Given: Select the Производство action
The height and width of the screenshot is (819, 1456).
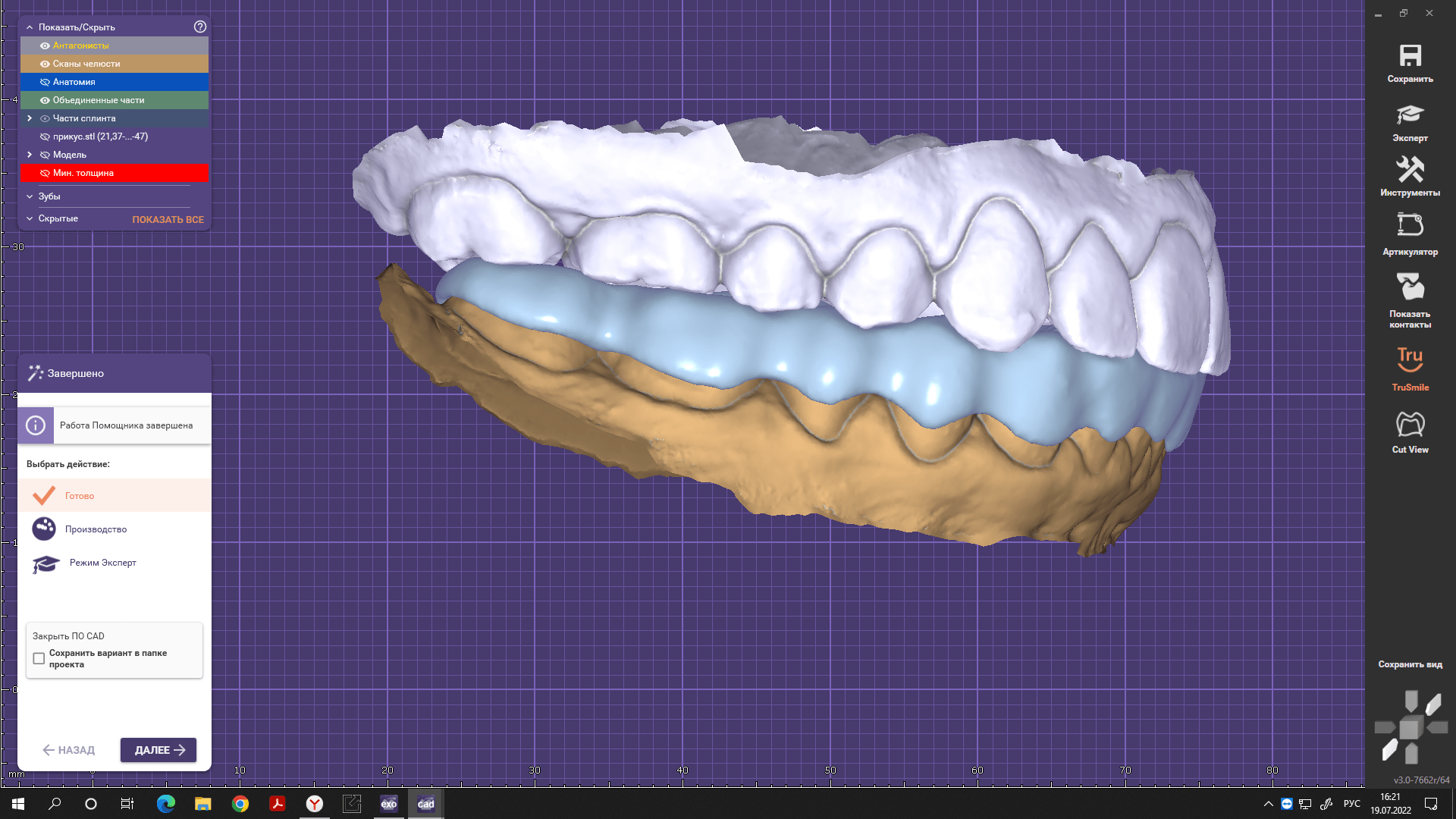Looking at the screenshot, I should 96,529.
